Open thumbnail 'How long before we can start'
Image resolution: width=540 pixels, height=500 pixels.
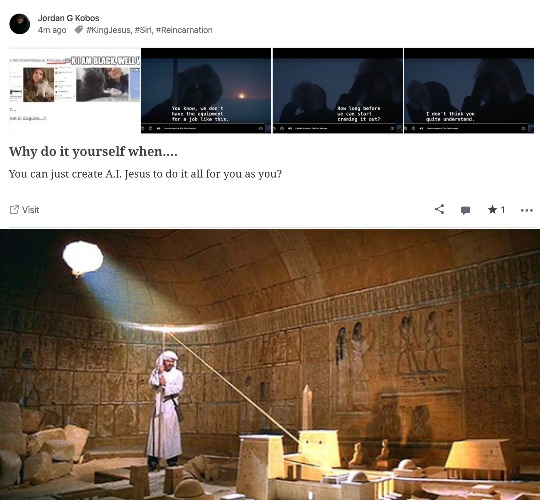[x=338, y=91]
